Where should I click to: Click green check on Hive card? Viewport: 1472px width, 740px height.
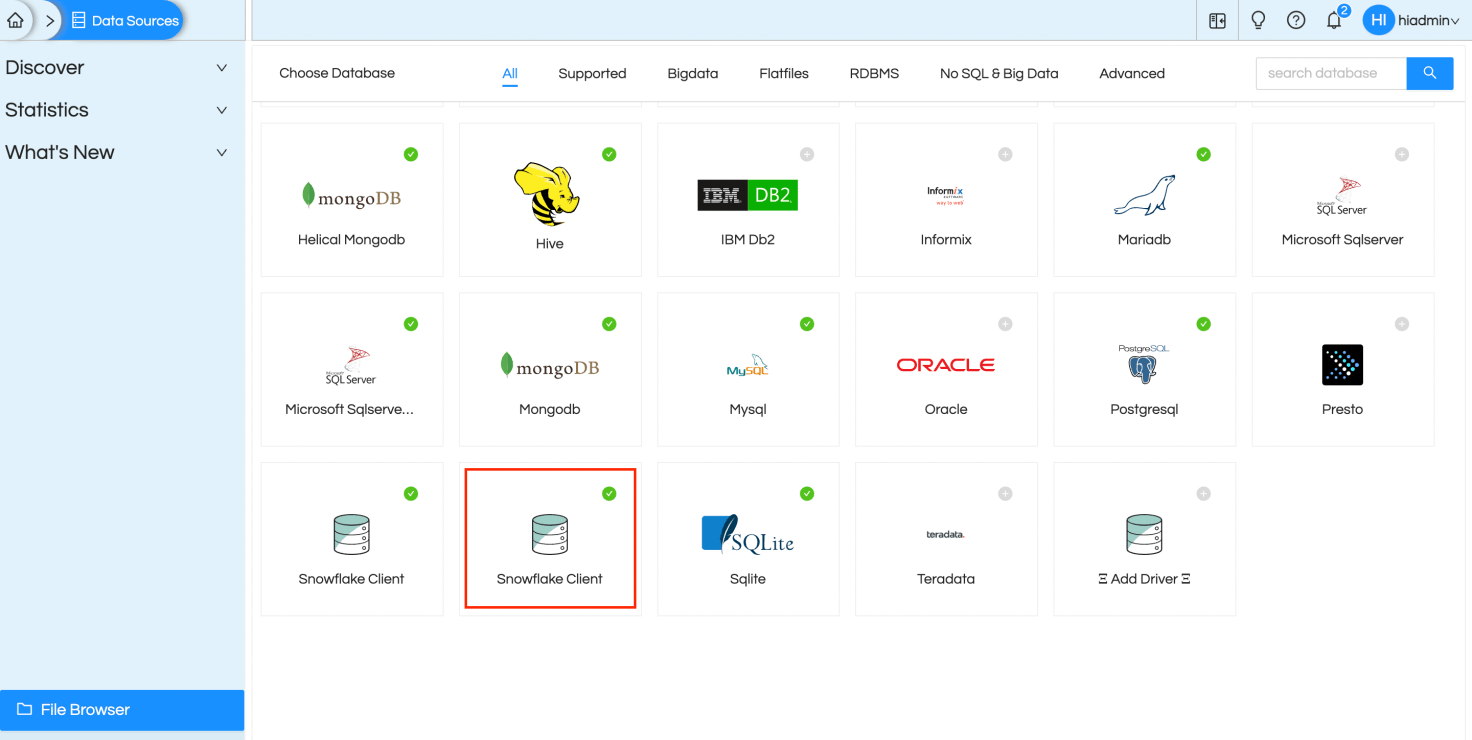[x=609, y=154]
